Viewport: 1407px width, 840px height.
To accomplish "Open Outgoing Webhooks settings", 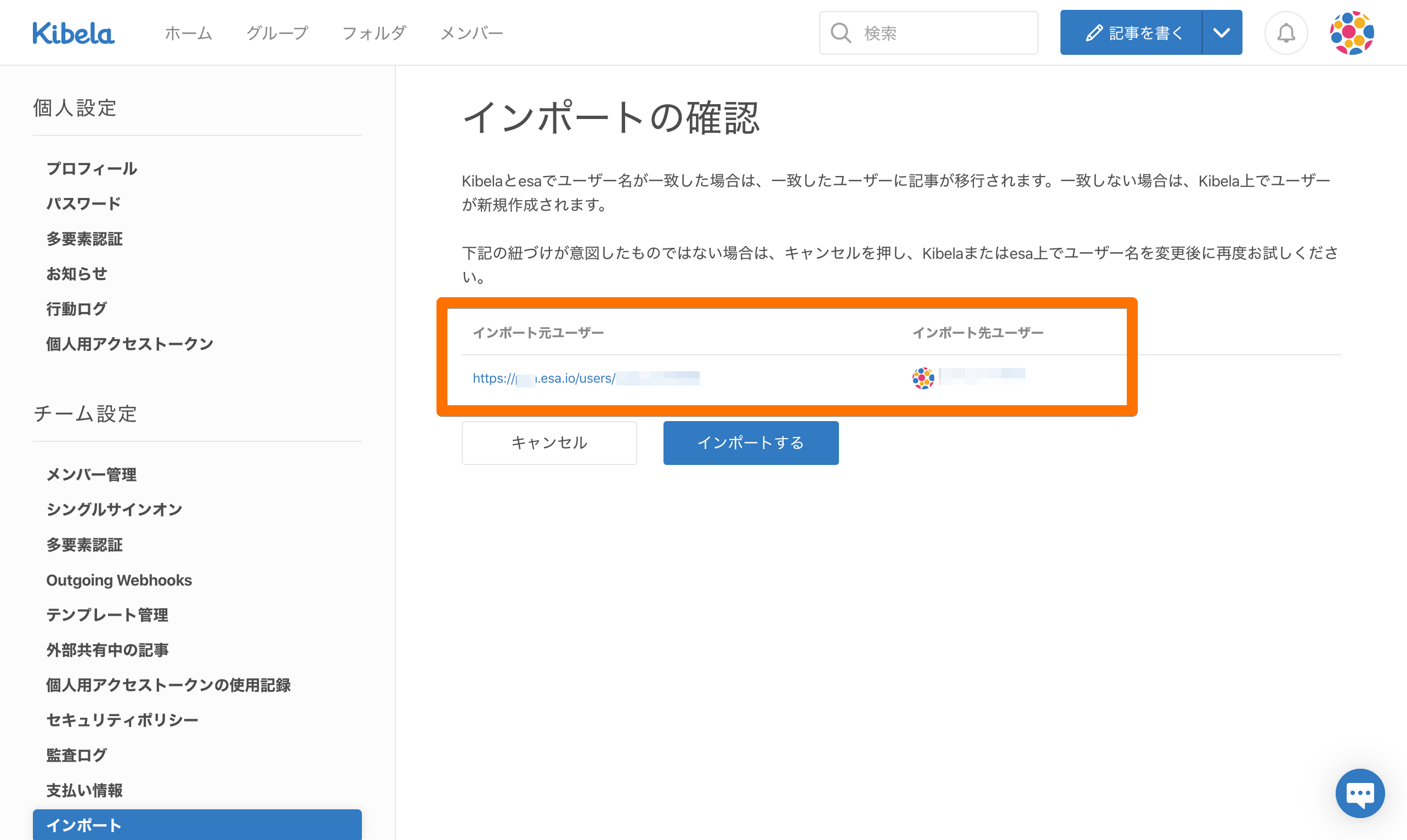I will click(x=119, y=580).
